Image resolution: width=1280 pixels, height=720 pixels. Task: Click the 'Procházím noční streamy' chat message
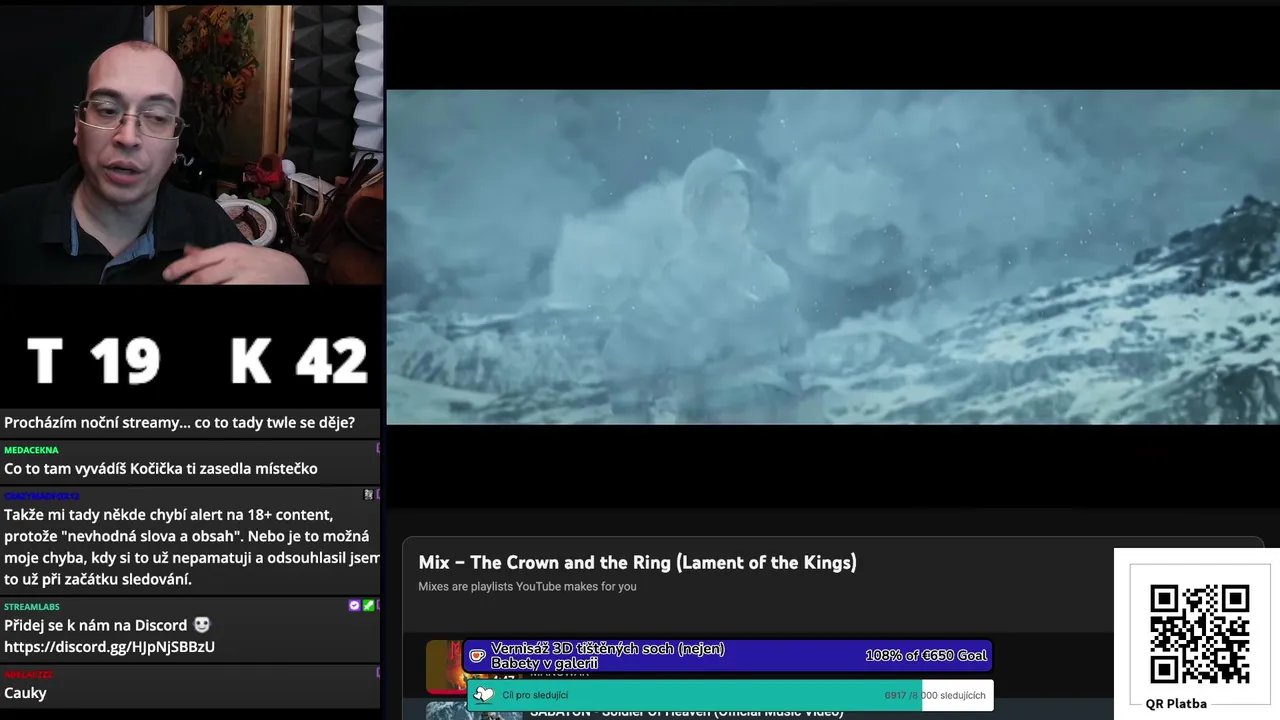click(179, 423)
